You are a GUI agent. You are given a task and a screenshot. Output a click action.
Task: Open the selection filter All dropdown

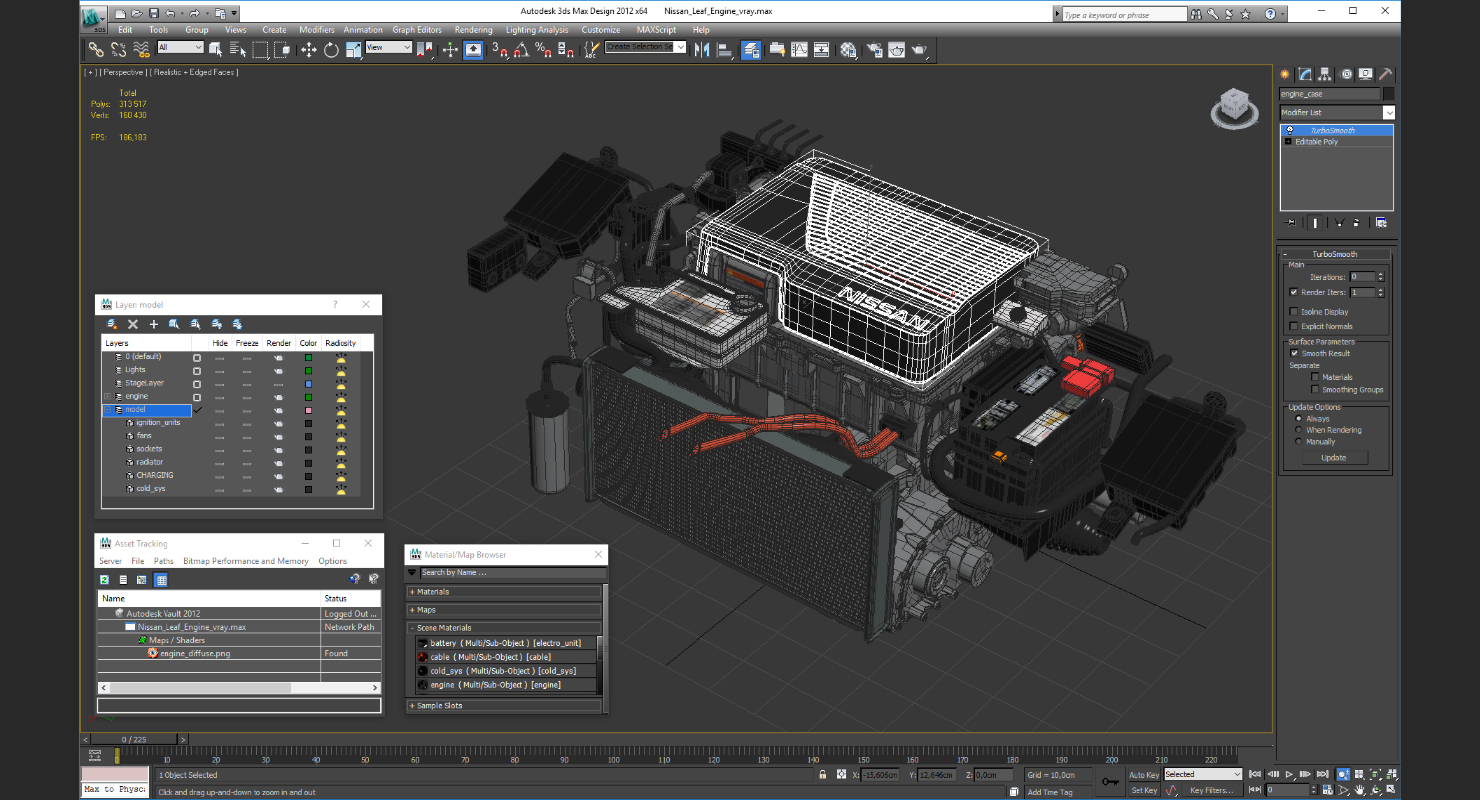pyautogui.click(x=180, y=47)
